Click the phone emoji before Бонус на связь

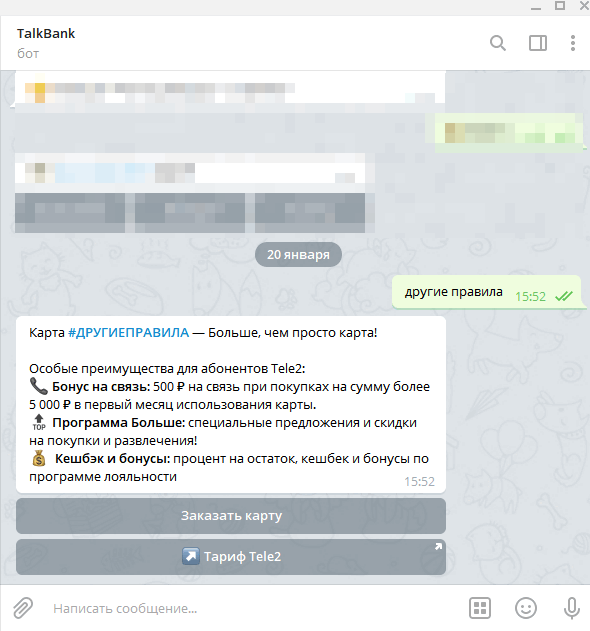pos(39,387)
